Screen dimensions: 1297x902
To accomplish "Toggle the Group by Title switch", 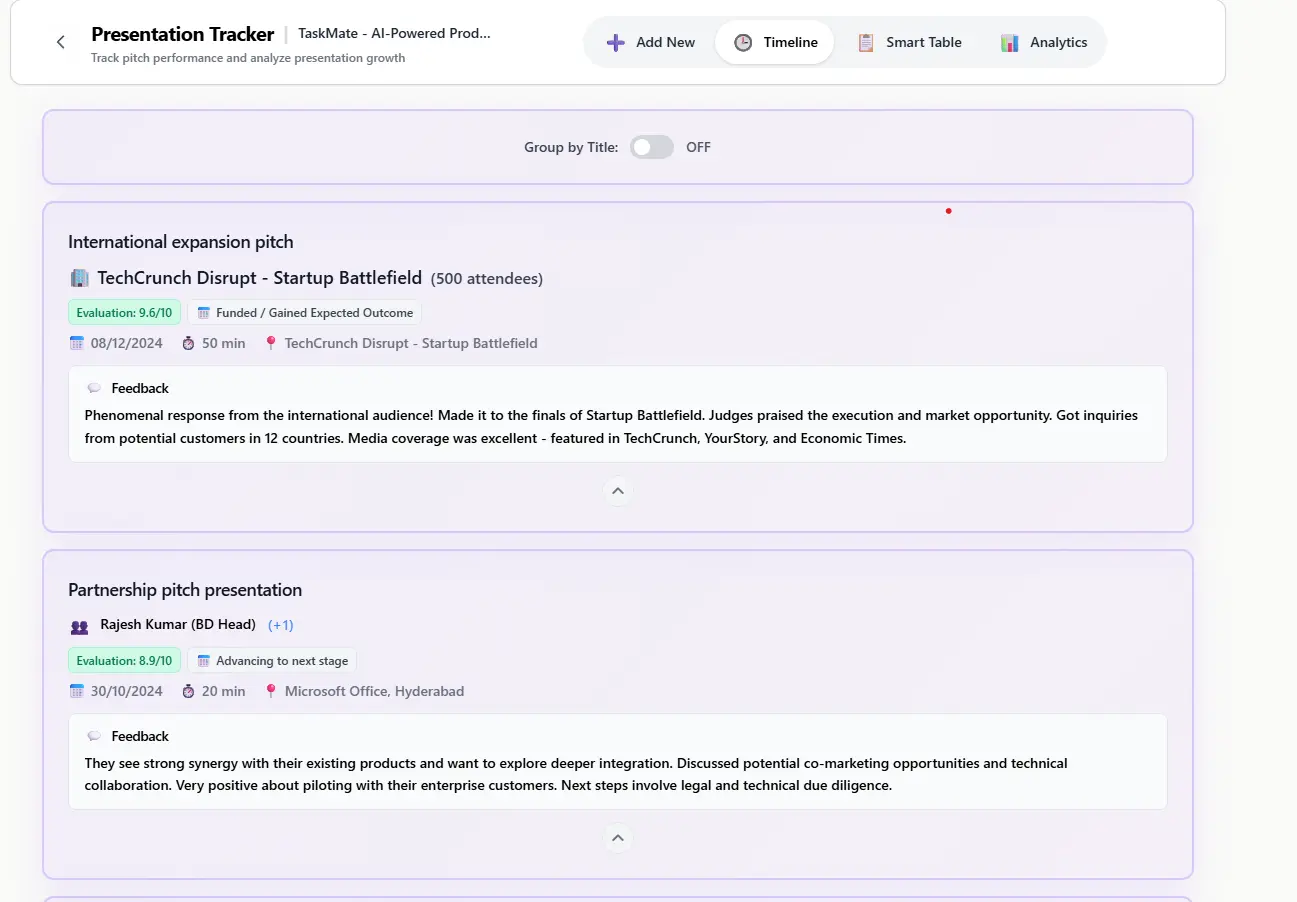I will (x=652, y=147).
